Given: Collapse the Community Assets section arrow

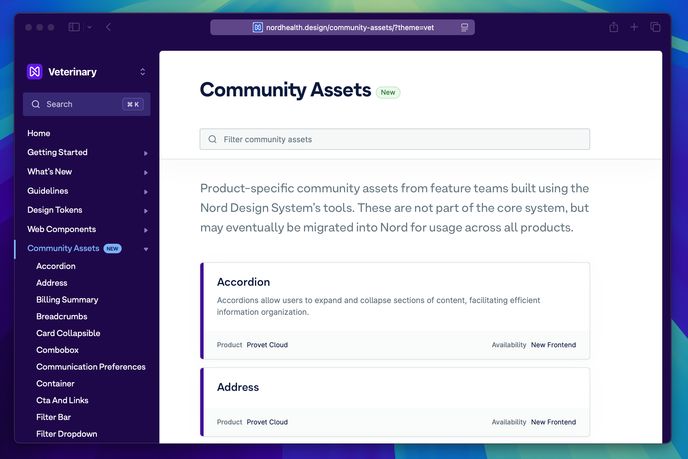Looking at the screenshot, I should tap(146, 249).
